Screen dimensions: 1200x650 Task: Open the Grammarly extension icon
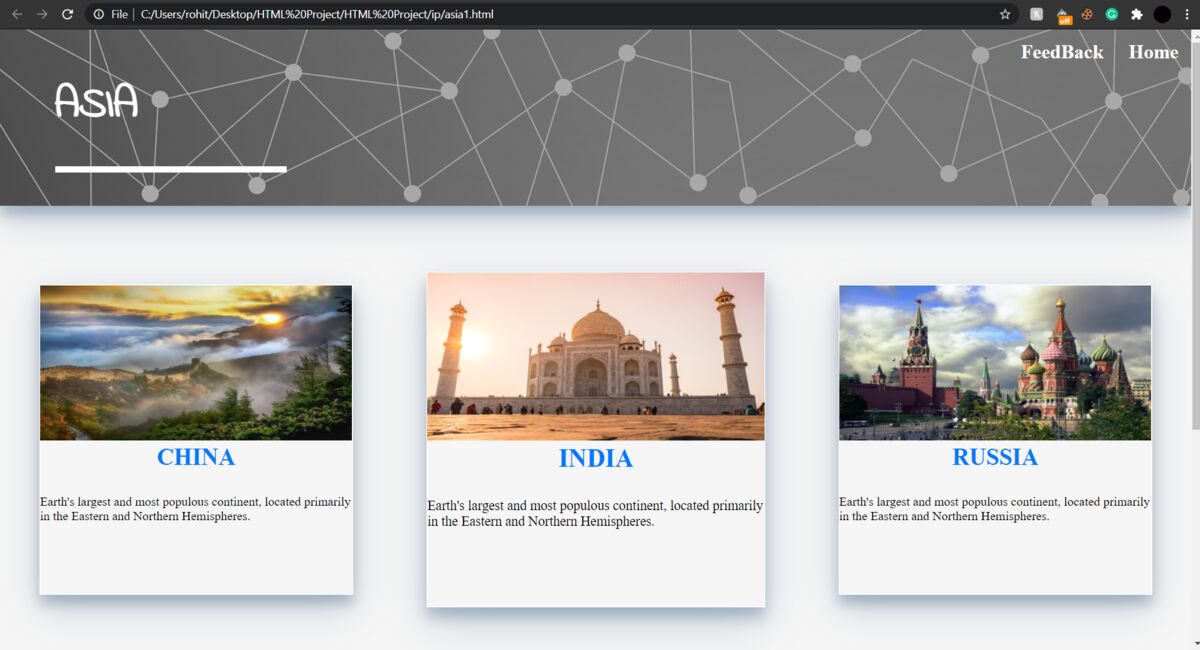point(1112,14)
